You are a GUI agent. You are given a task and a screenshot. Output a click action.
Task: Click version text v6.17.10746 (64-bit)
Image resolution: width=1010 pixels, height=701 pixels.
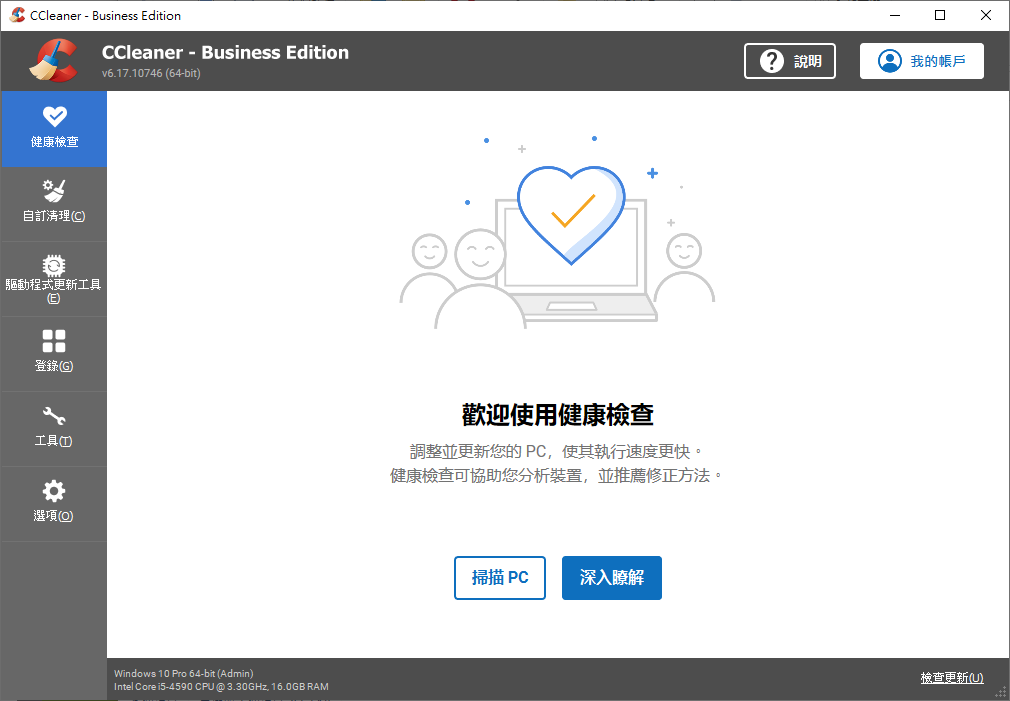pyautogui.click(x=151, y=73)
